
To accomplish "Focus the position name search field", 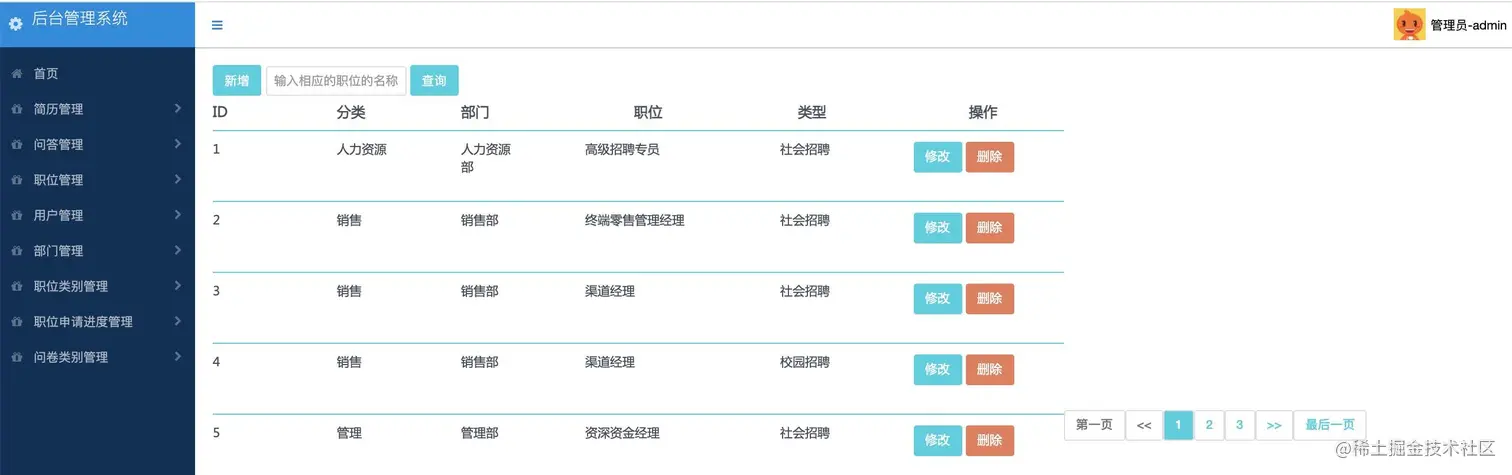I will click(336, 80).
